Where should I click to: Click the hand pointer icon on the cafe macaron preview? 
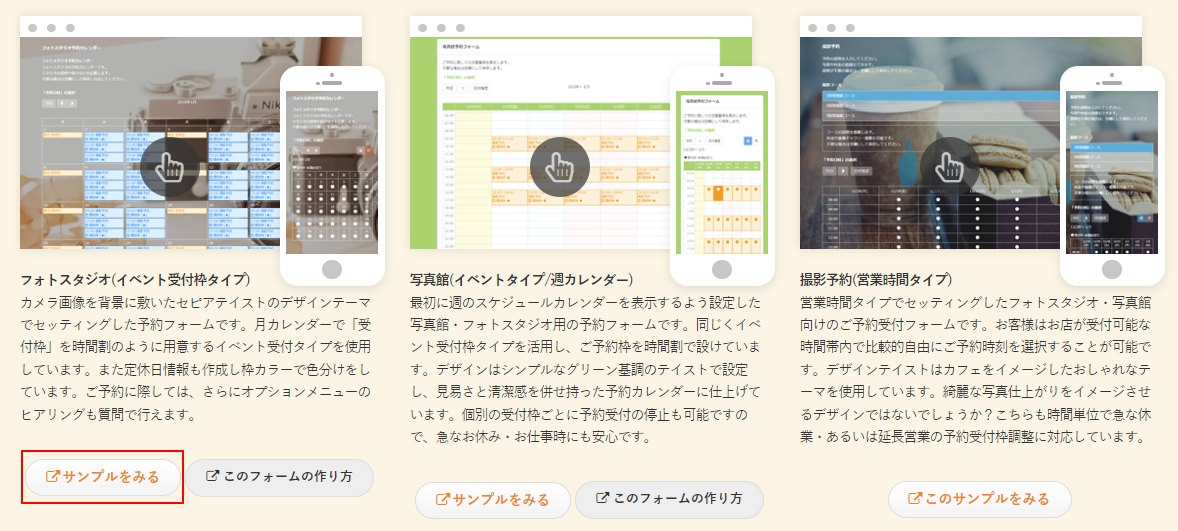point(949,166)
